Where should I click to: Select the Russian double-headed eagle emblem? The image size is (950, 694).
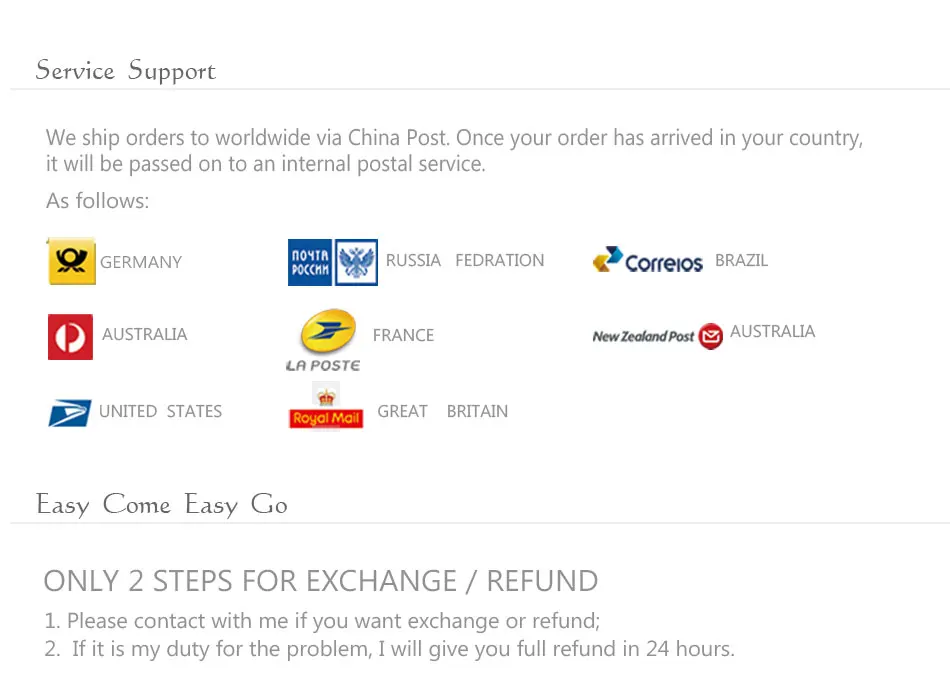[356, 262]
